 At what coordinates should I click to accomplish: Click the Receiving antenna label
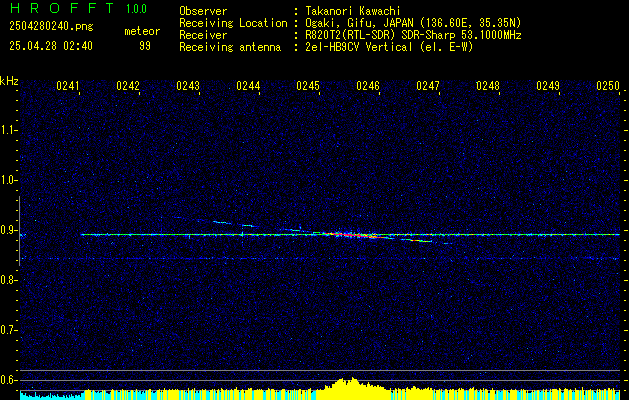[x=230, y=47]
